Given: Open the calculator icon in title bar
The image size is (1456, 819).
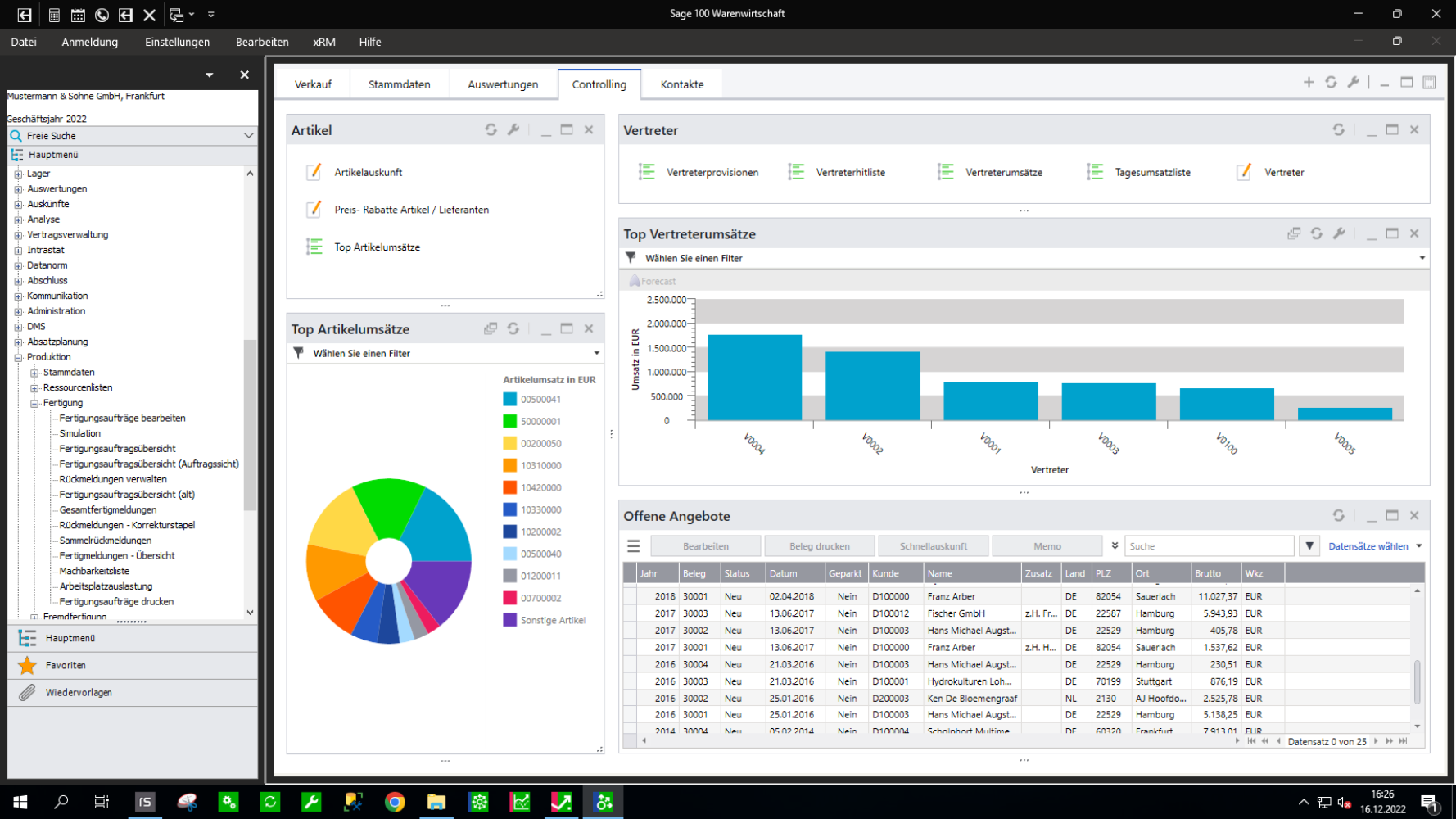Looking at the screenshot, I should 54,15.
